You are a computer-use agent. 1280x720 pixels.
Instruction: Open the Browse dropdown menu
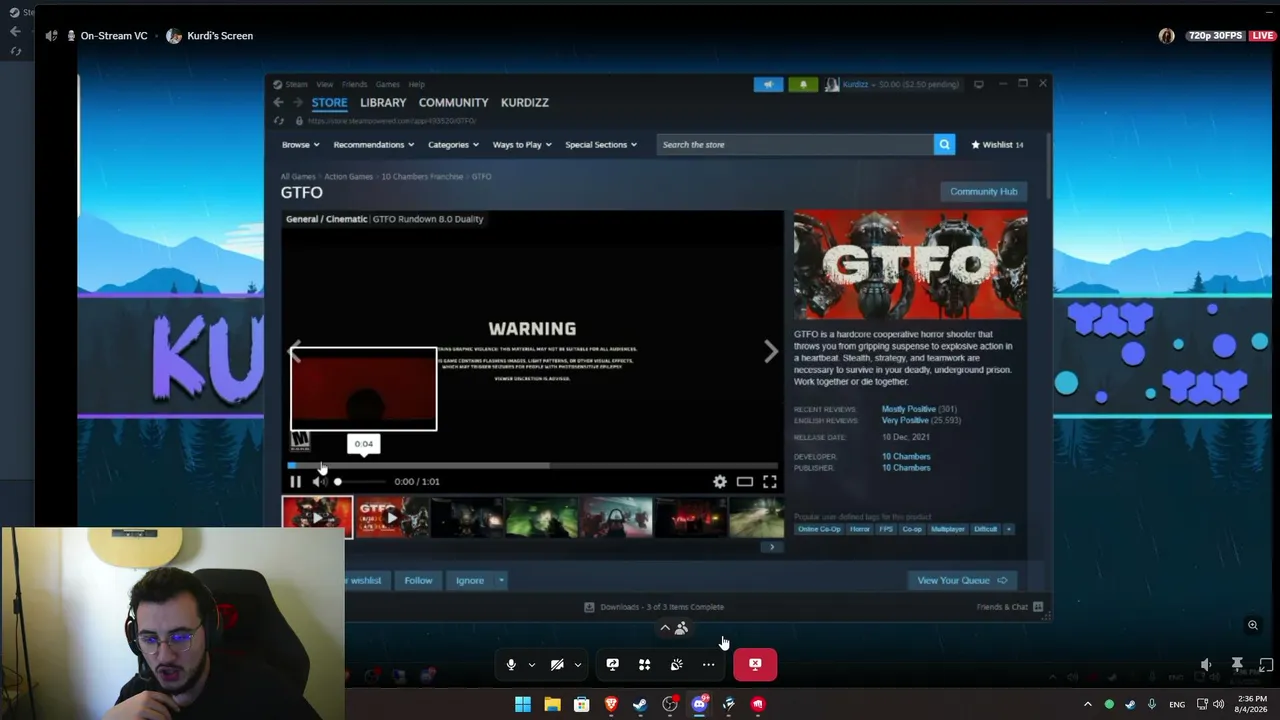[x=300, y=144]
